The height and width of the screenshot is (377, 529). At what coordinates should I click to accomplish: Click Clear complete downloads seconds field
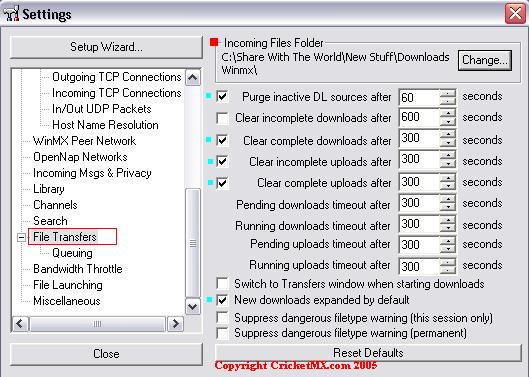coord(419,138)
